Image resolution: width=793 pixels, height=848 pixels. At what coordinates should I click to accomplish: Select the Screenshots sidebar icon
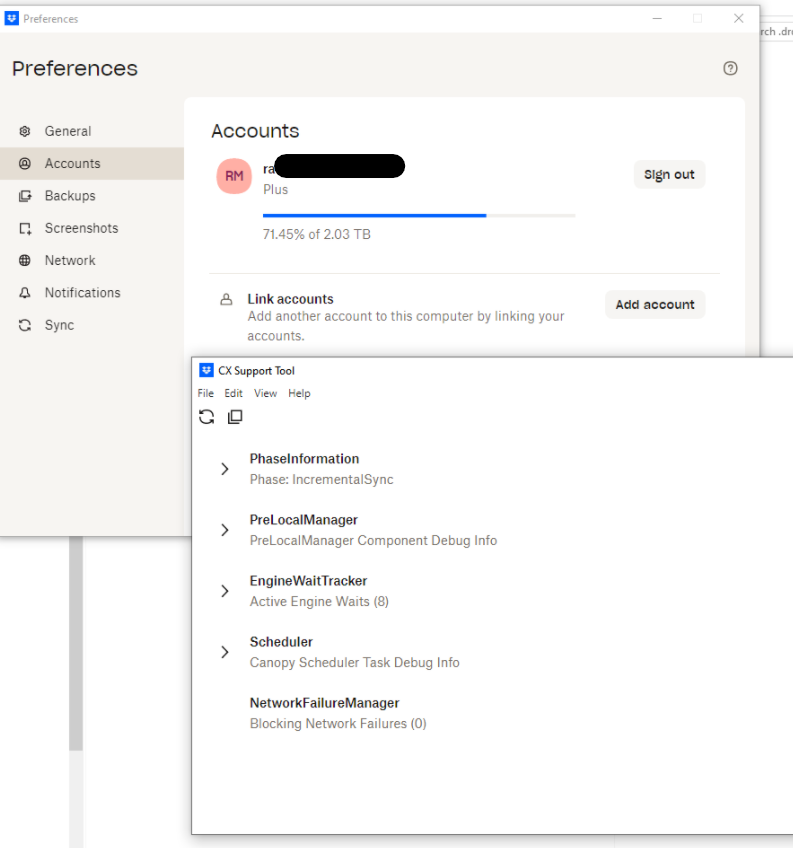(x=25, y=228)
